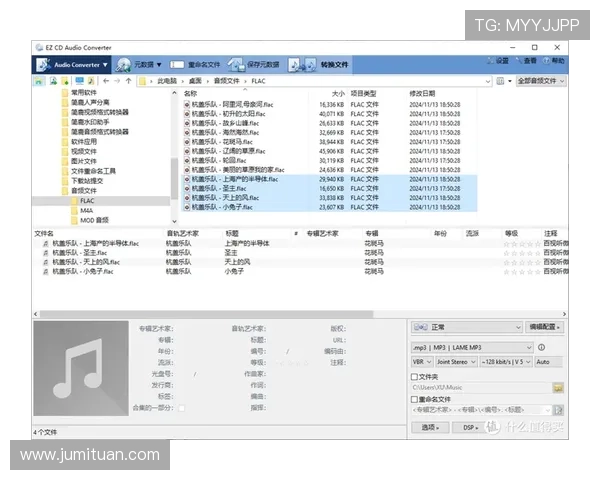Sort files by 大小 column header
This screenshot has width=600, height=480.
click(x=338, y=94)
